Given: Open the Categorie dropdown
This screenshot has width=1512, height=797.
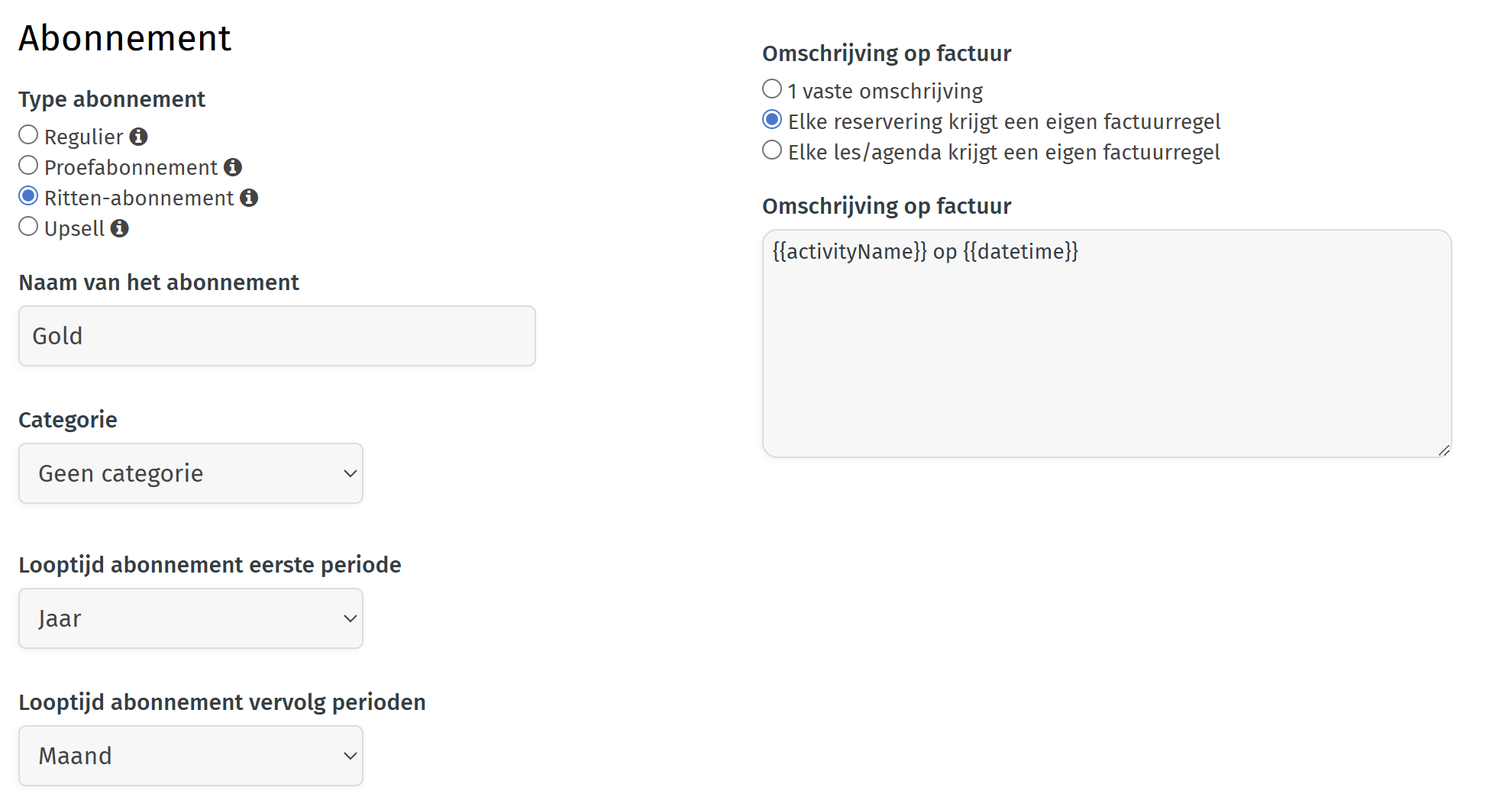Looking at the screenshot, I should point(191,473).
